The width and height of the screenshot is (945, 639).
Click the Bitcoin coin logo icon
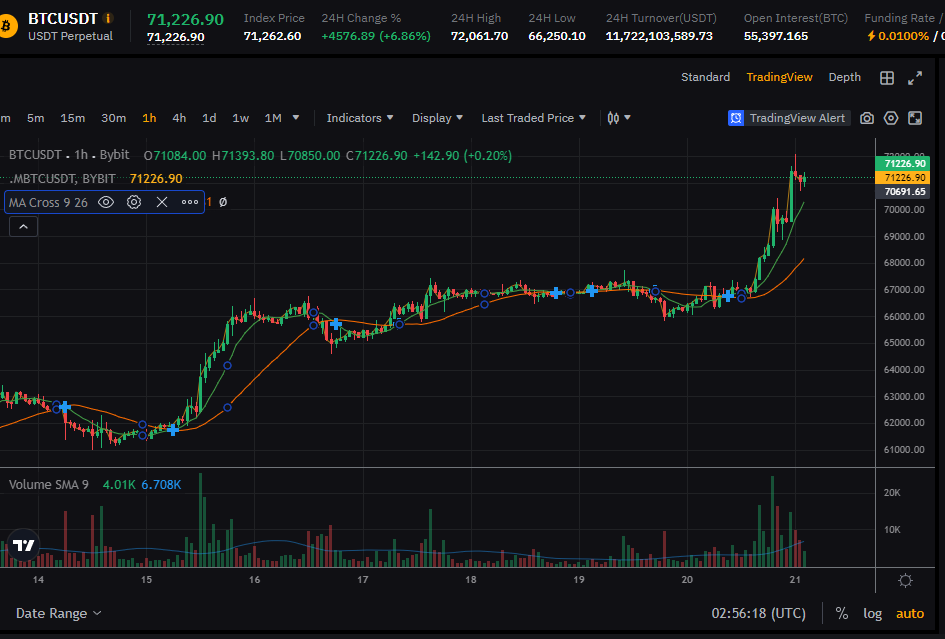pos(6,27)
